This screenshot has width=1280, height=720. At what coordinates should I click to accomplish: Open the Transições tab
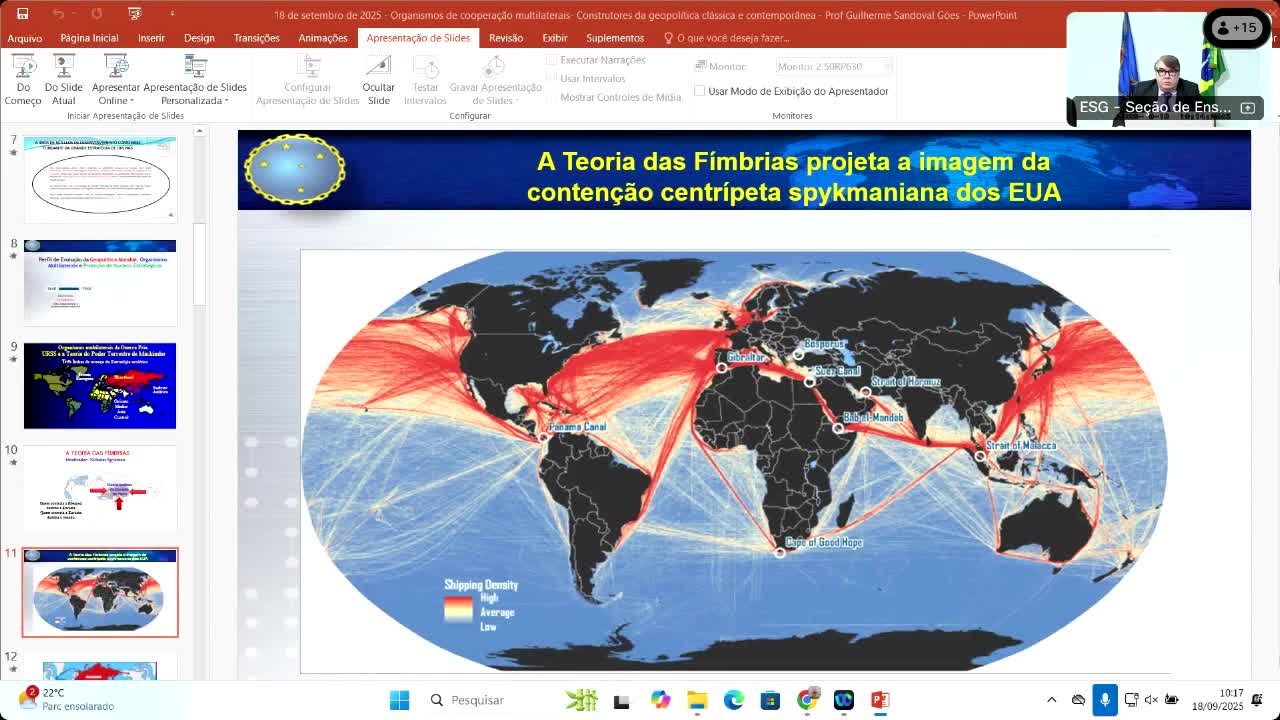click(x=257, y=38)
